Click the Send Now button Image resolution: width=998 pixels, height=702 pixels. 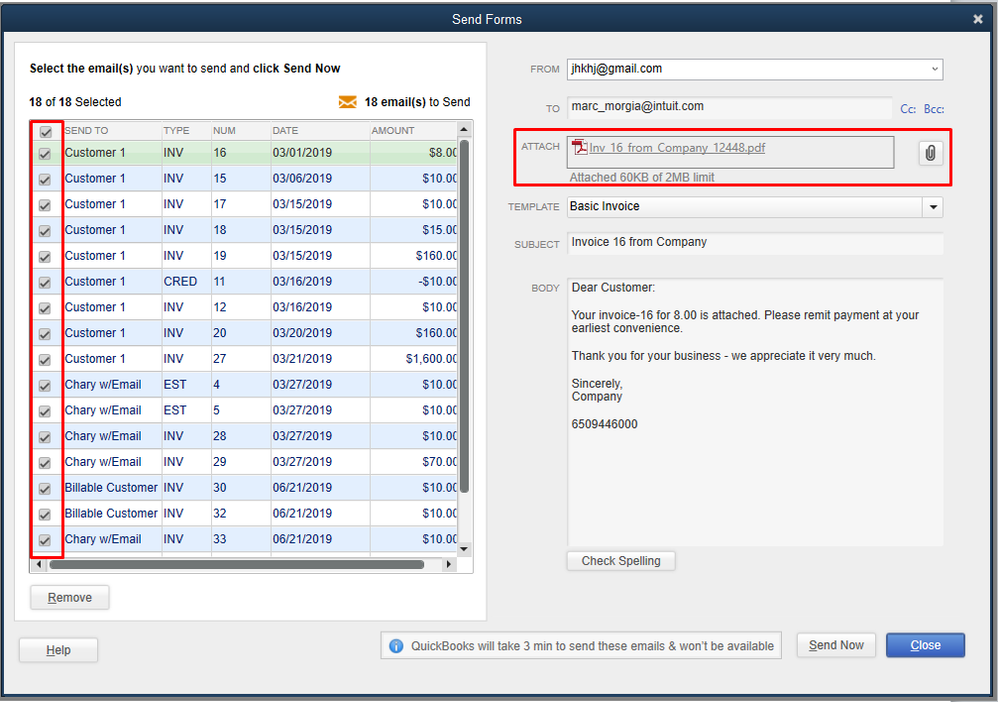[x=836, y=645]
